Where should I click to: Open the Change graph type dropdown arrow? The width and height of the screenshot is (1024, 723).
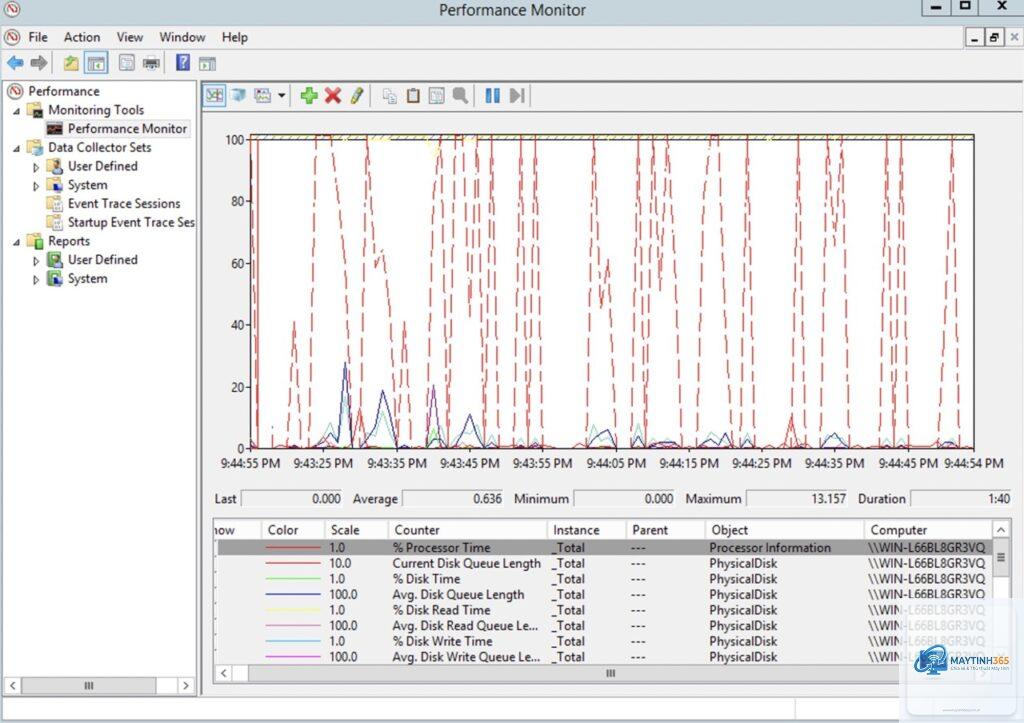(x=281, y=96)
